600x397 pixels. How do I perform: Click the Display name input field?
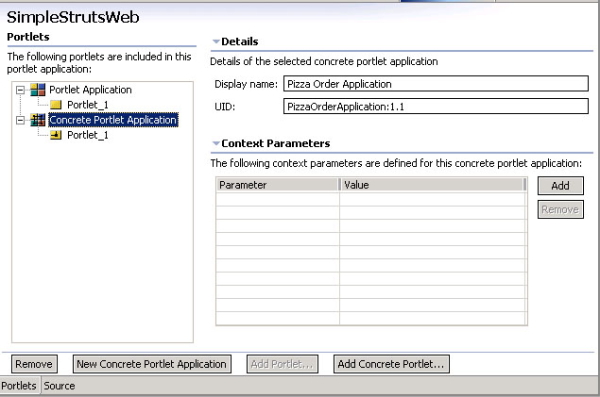436,83
